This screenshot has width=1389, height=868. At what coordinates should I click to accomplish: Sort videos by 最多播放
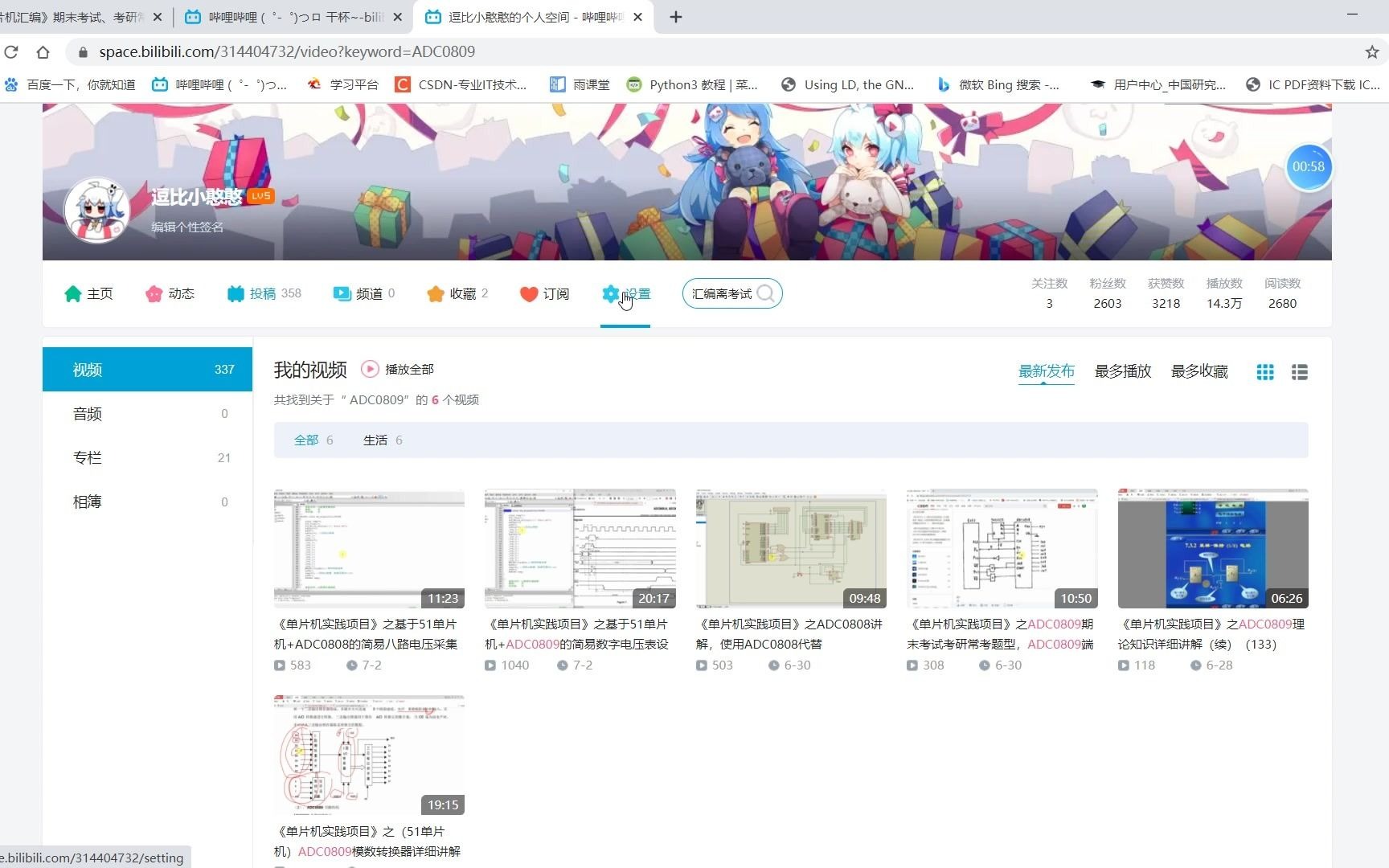(x=1123, y=371)
